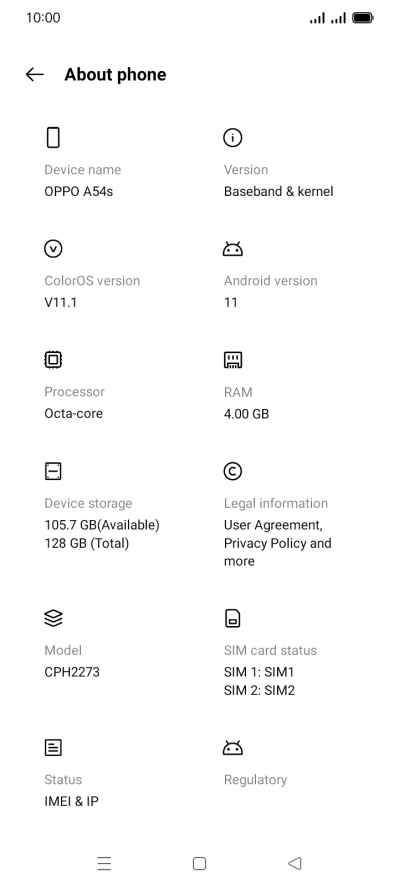Tap the Status document icon

(x=53, y=748)
